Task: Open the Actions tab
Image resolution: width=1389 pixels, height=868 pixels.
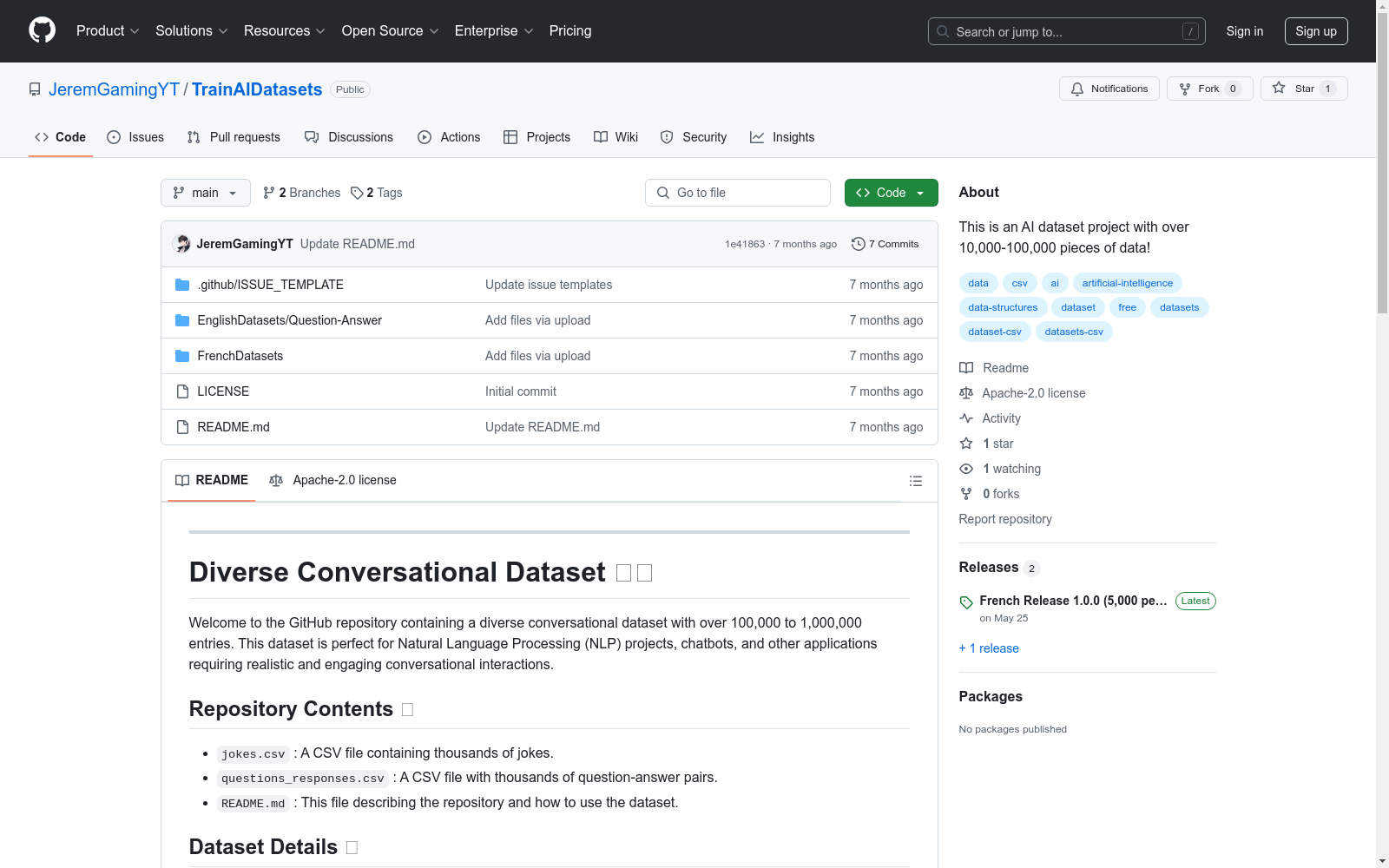Action: click(449, 137)
